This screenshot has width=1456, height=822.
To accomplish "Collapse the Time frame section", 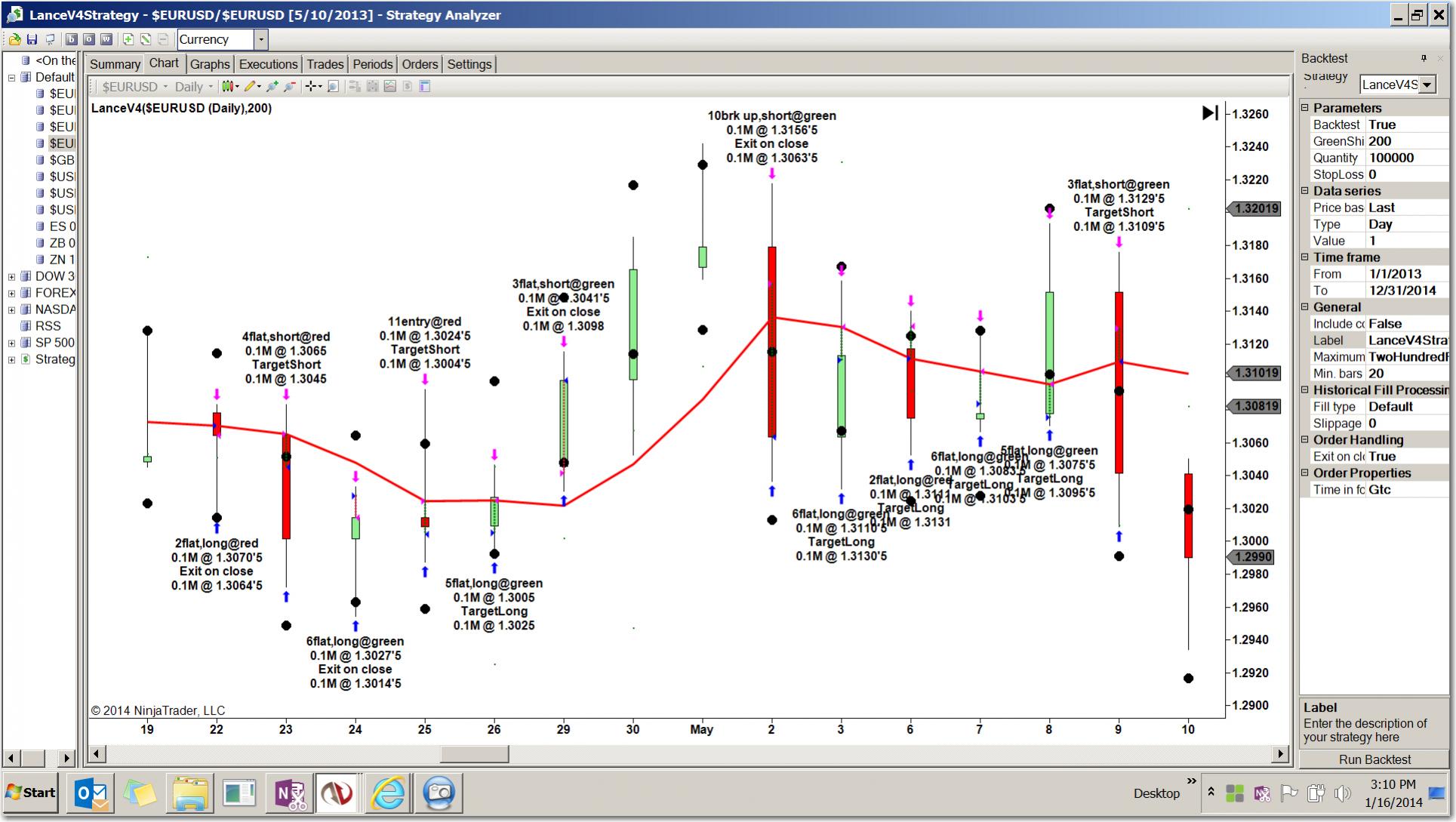I will (1305, 257).
